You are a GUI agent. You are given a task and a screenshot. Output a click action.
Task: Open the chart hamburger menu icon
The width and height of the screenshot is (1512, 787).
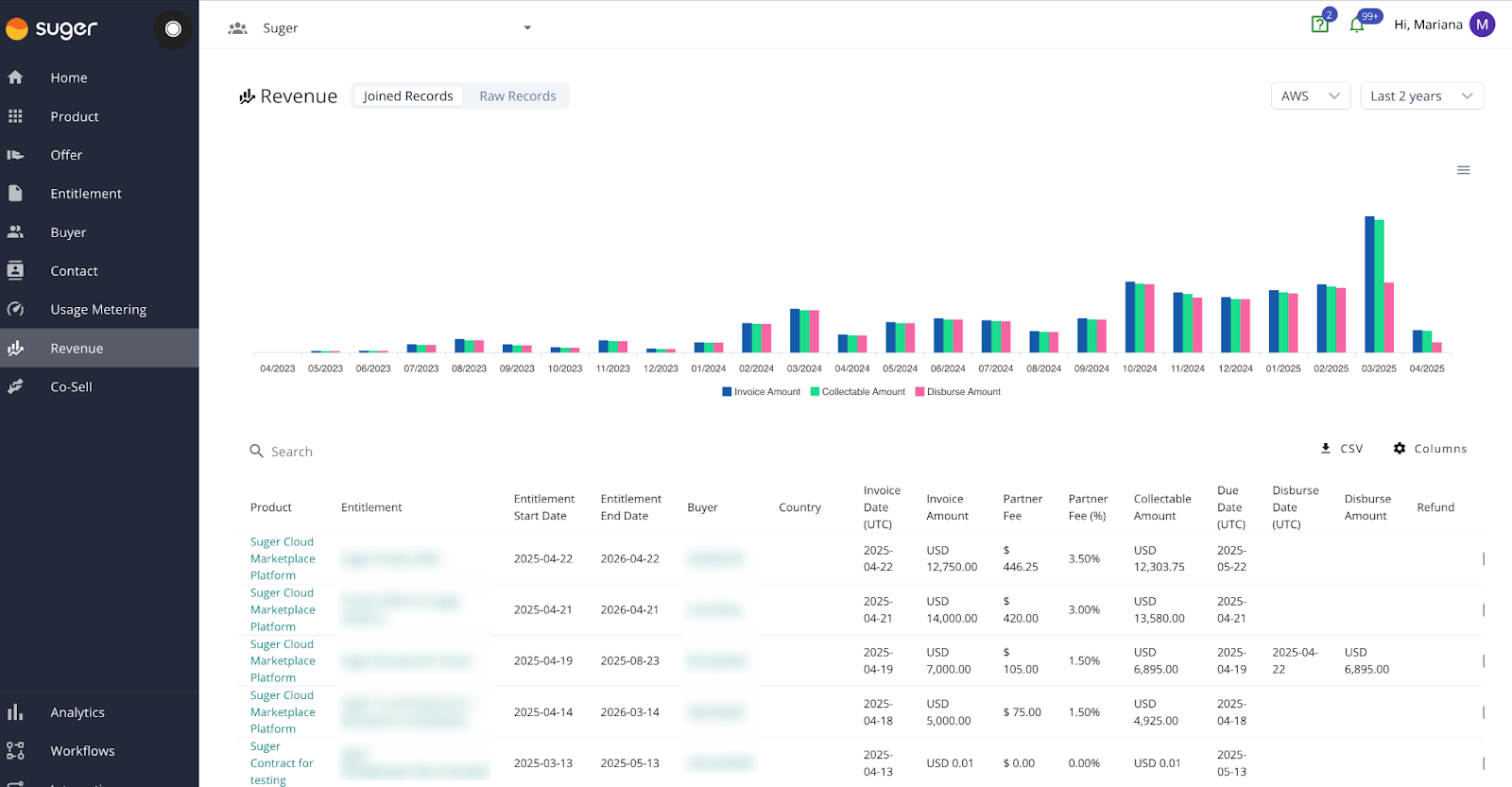click(1464, 170)
